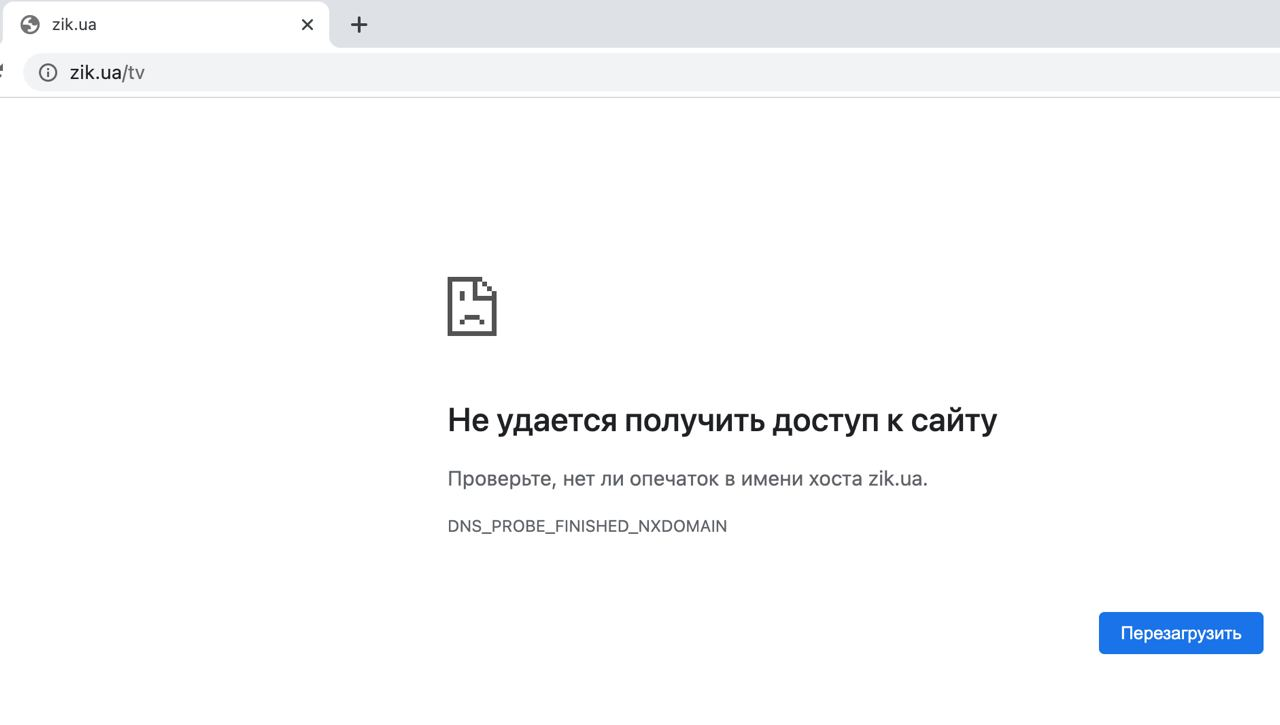Screen dimensions: 1280x725
Task: Open a new tab with plus icon
Action: 359,25
